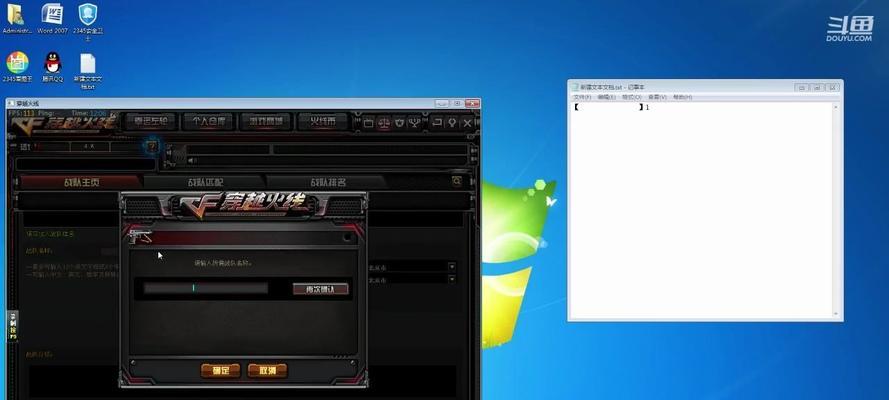Viewport: 889px width, 400px height.
Task: Expand the first dropdown behind the dialog
Action: (x=452, y=266)
